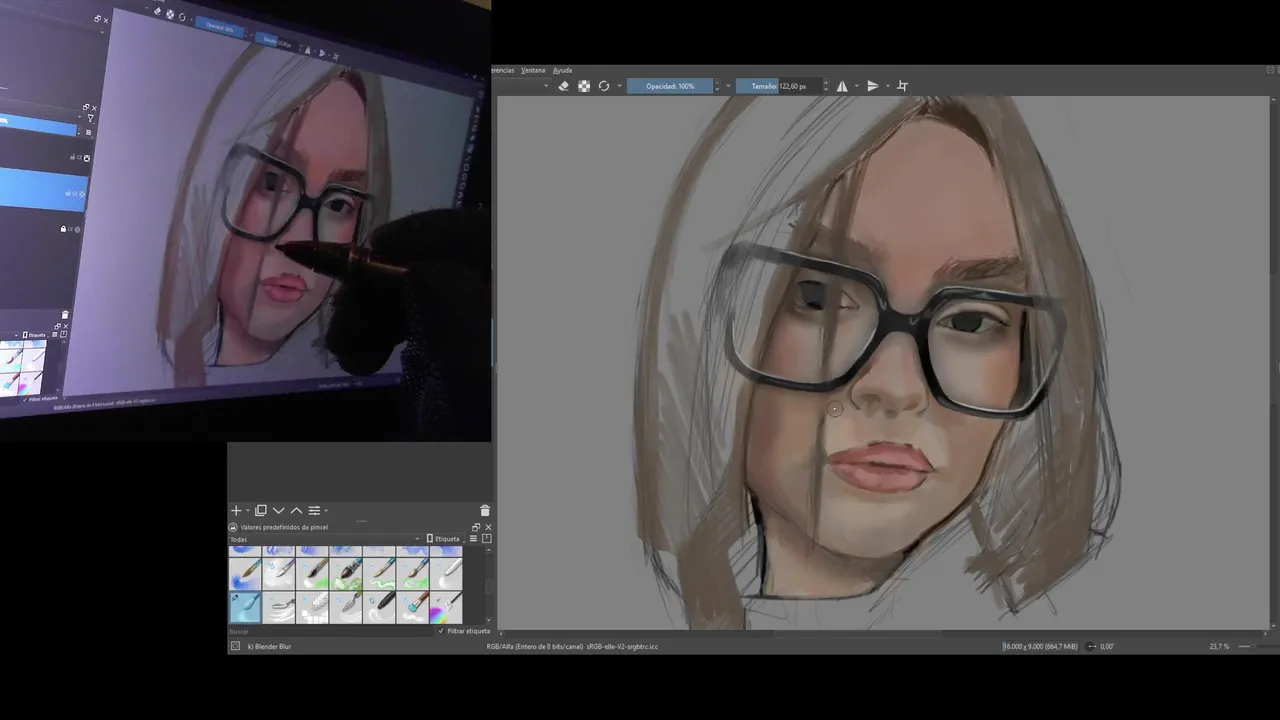Open dropdown arrow beside layer properties icon
Viewport: 1280px width, 720px height.
coord(325,511)
